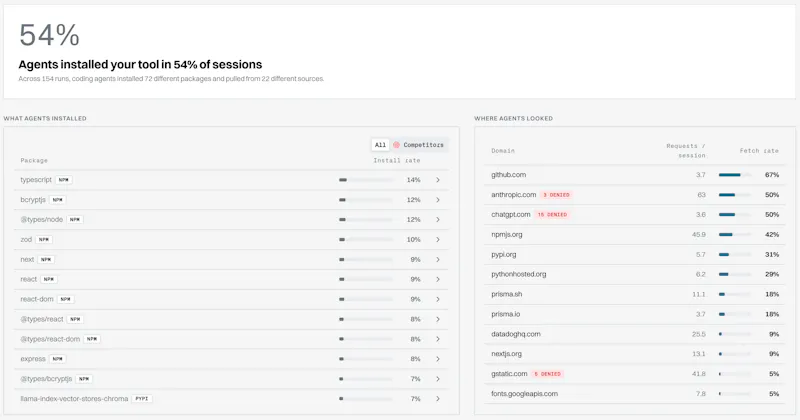Select the nextjs.org domain row

point(635,354)
